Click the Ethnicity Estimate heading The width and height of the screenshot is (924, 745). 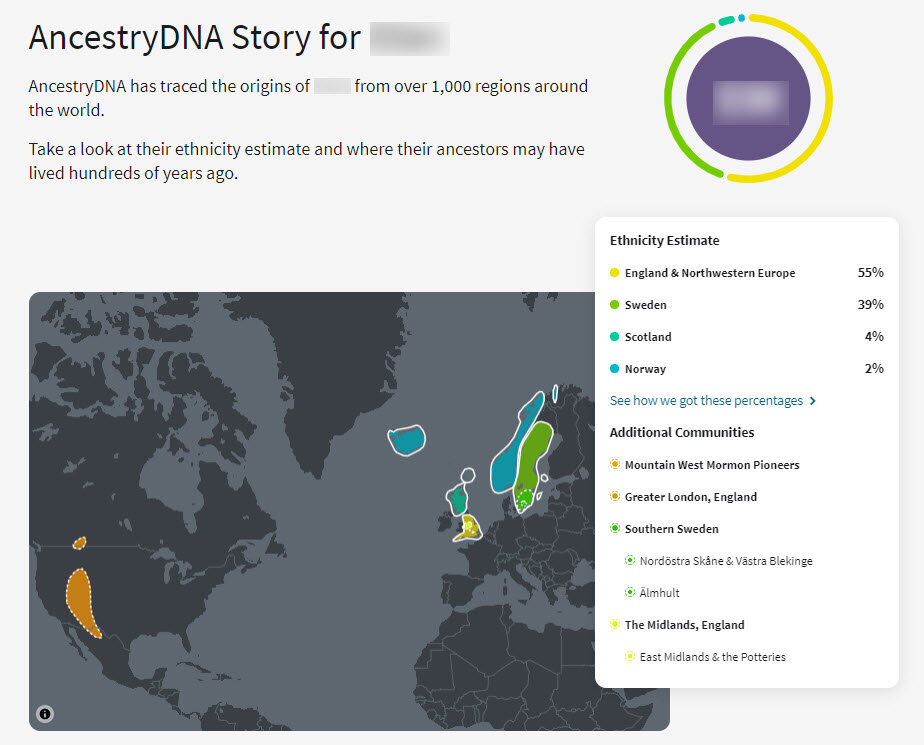tap(665, 240)
